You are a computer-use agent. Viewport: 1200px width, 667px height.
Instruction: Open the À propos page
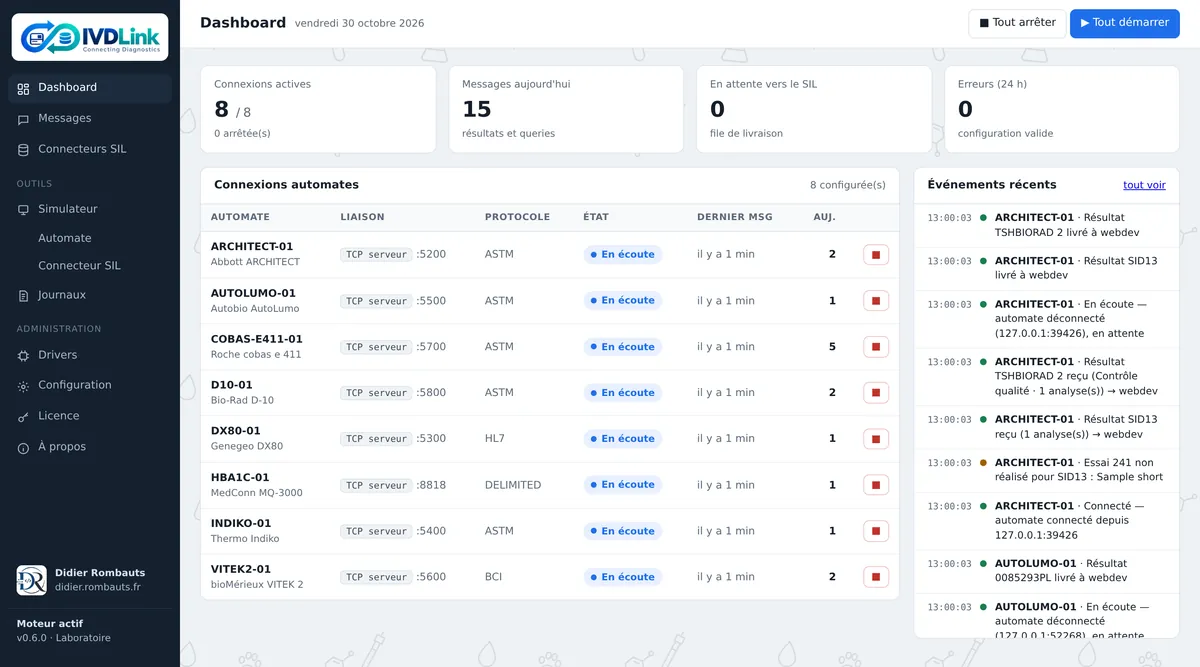[90, 448]
